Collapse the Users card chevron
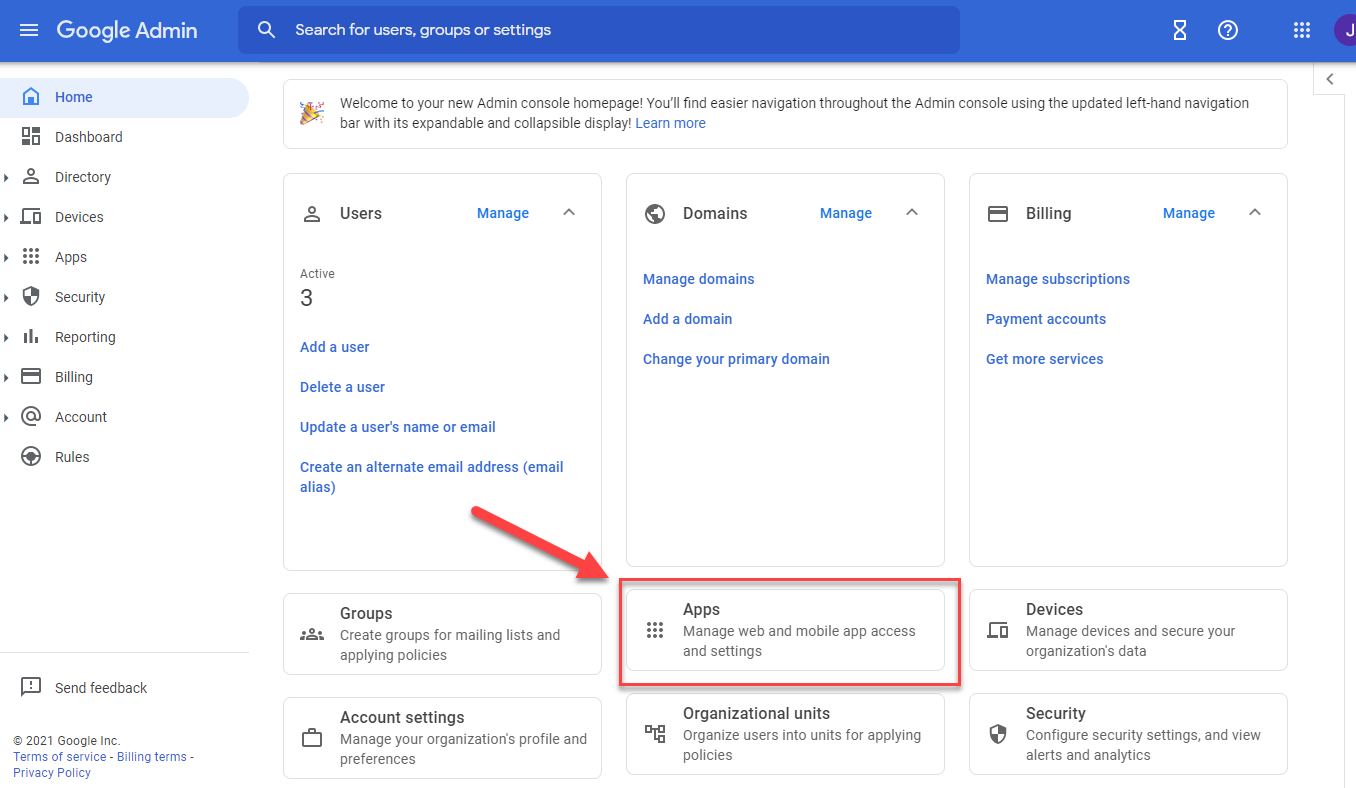Viewport: 1356px width, 788px height. [569, 212]
